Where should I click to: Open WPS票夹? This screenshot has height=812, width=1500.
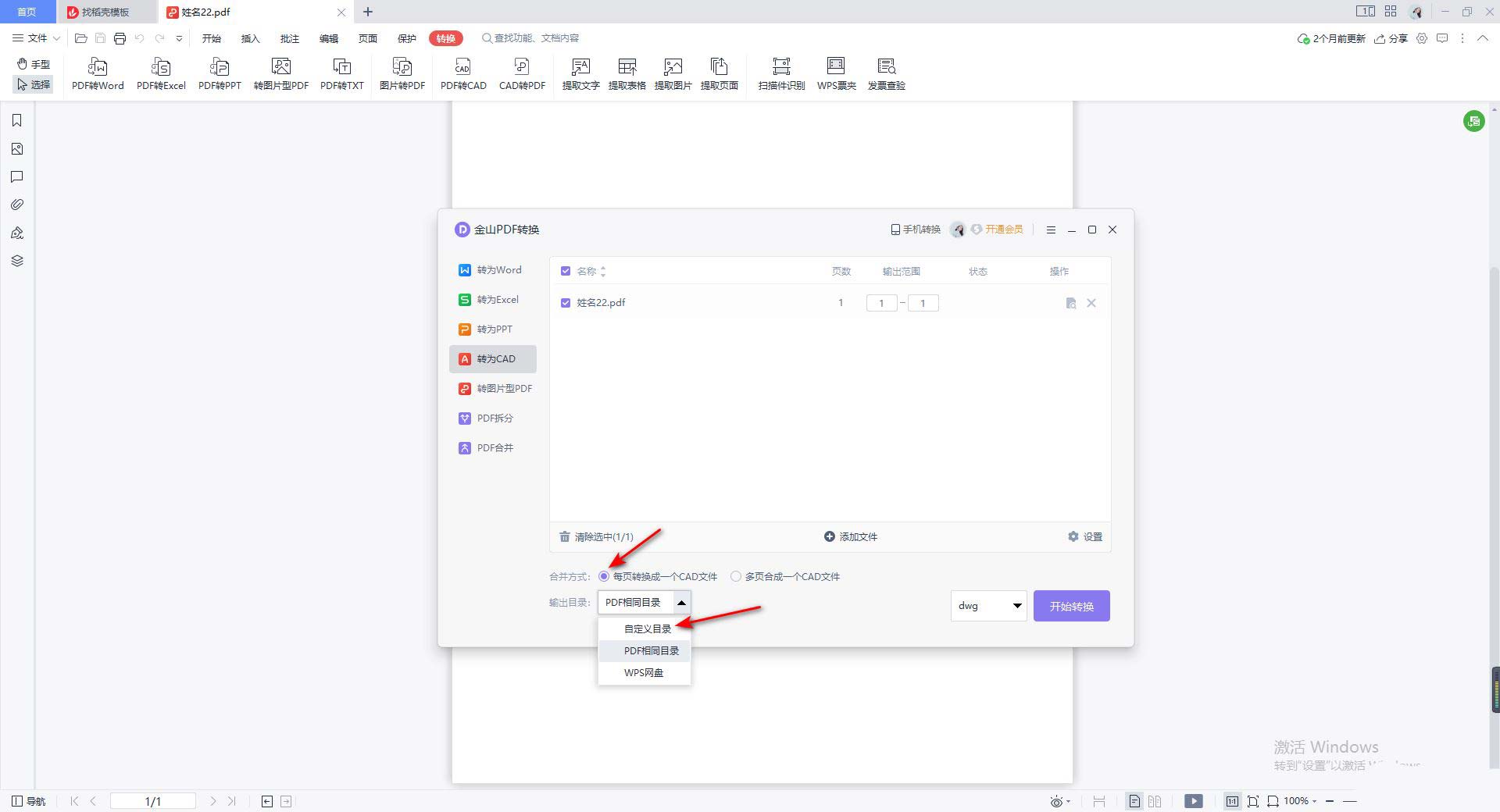836,74
